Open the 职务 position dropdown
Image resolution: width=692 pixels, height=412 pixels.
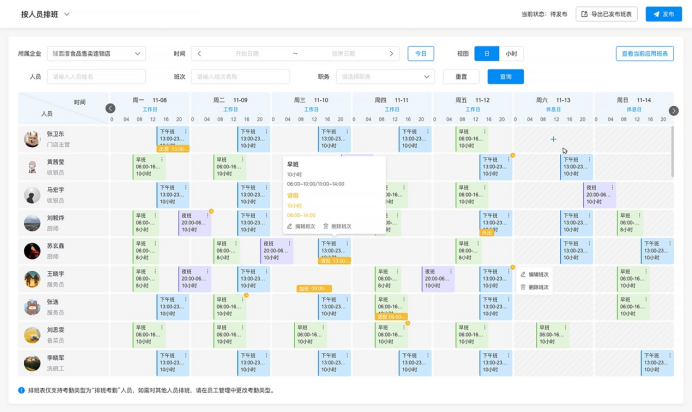pos(385,77)
